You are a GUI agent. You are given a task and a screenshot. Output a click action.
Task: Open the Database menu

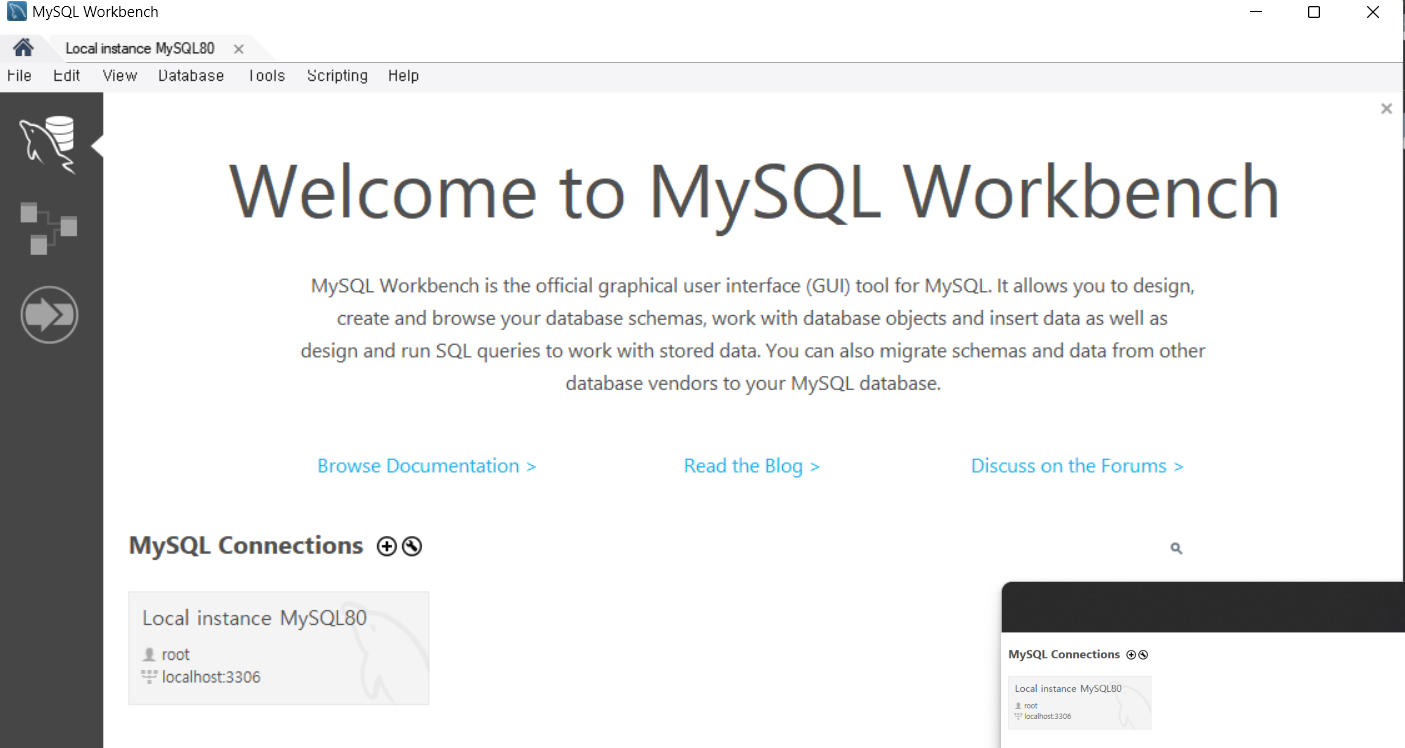pyautogui.click(x=191, y=76)
